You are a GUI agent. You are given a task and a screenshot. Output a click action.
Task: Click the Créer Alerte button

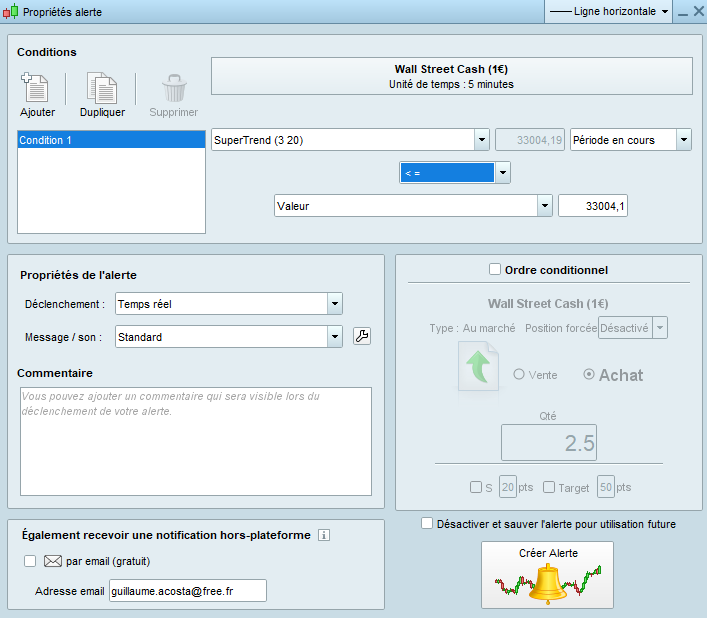coord(547,575)
